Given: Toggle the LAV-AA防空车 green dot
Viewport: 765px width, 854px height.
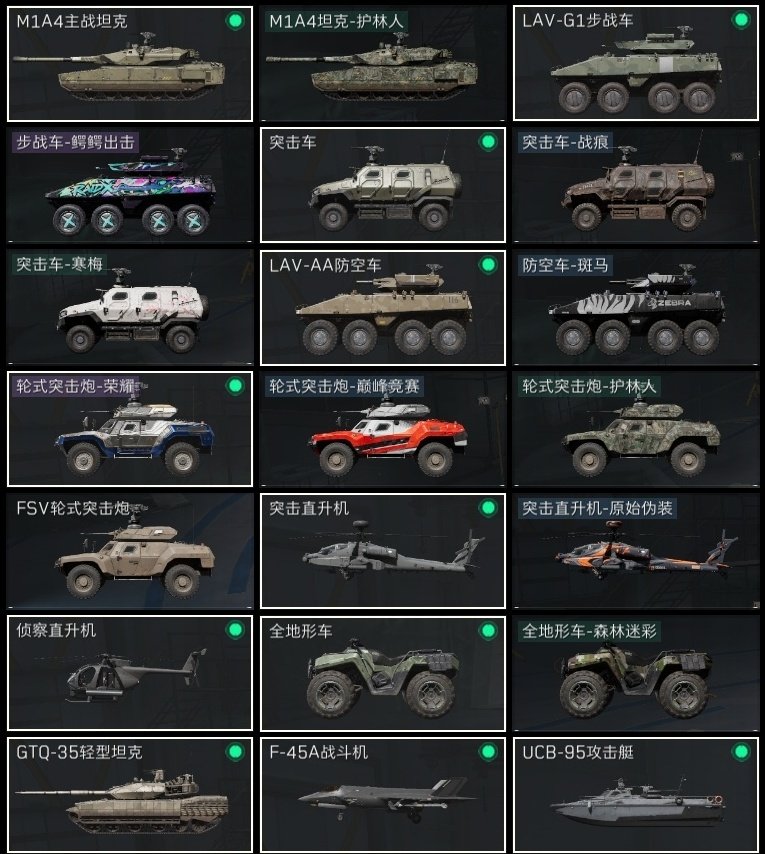Looking at the screenshot, I should coord(488,265).
